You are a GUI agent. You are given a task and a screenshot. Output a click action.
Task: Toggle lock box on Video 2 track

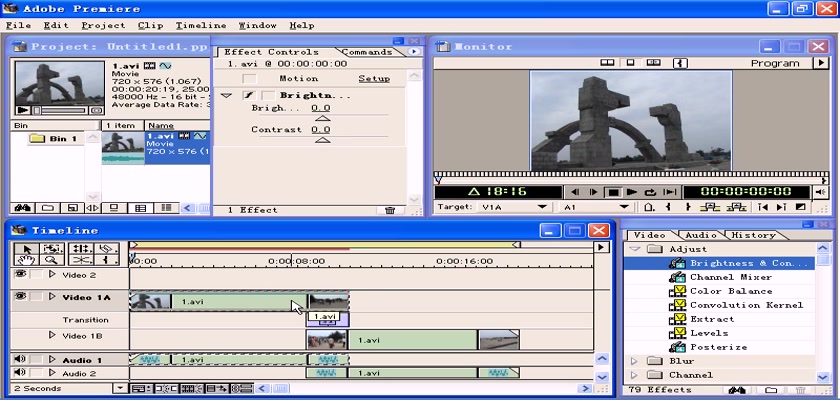[x=36, y=274]
